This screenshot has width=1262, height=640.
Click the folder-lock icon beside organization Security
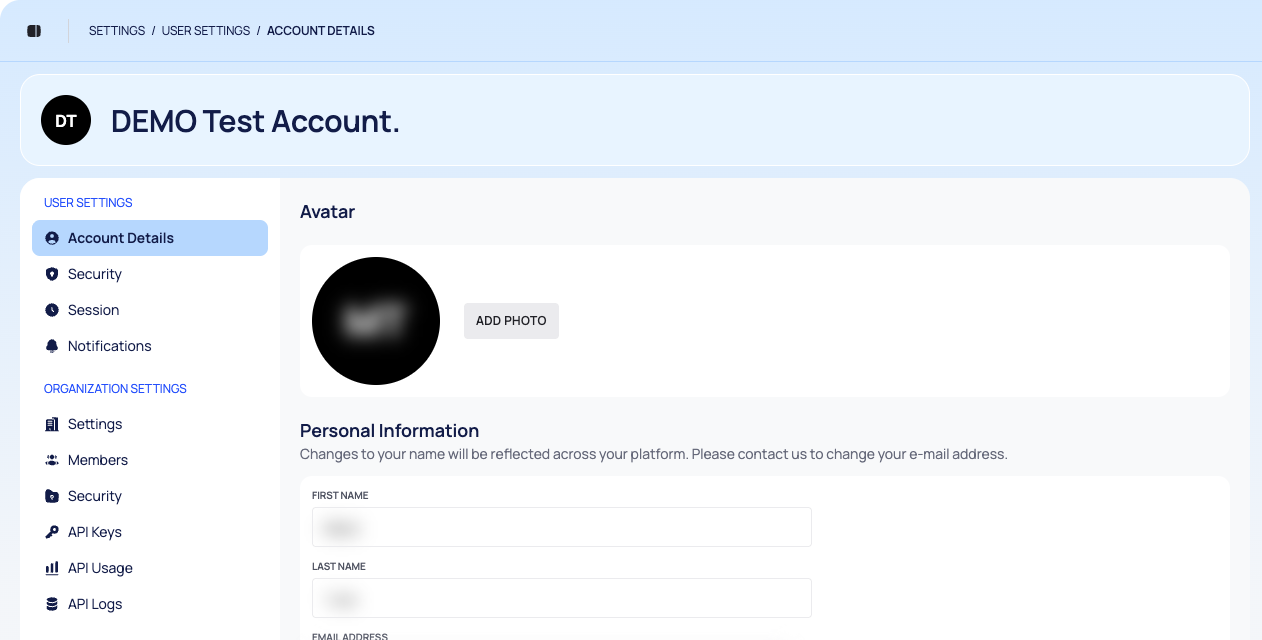tap(52, 496)
